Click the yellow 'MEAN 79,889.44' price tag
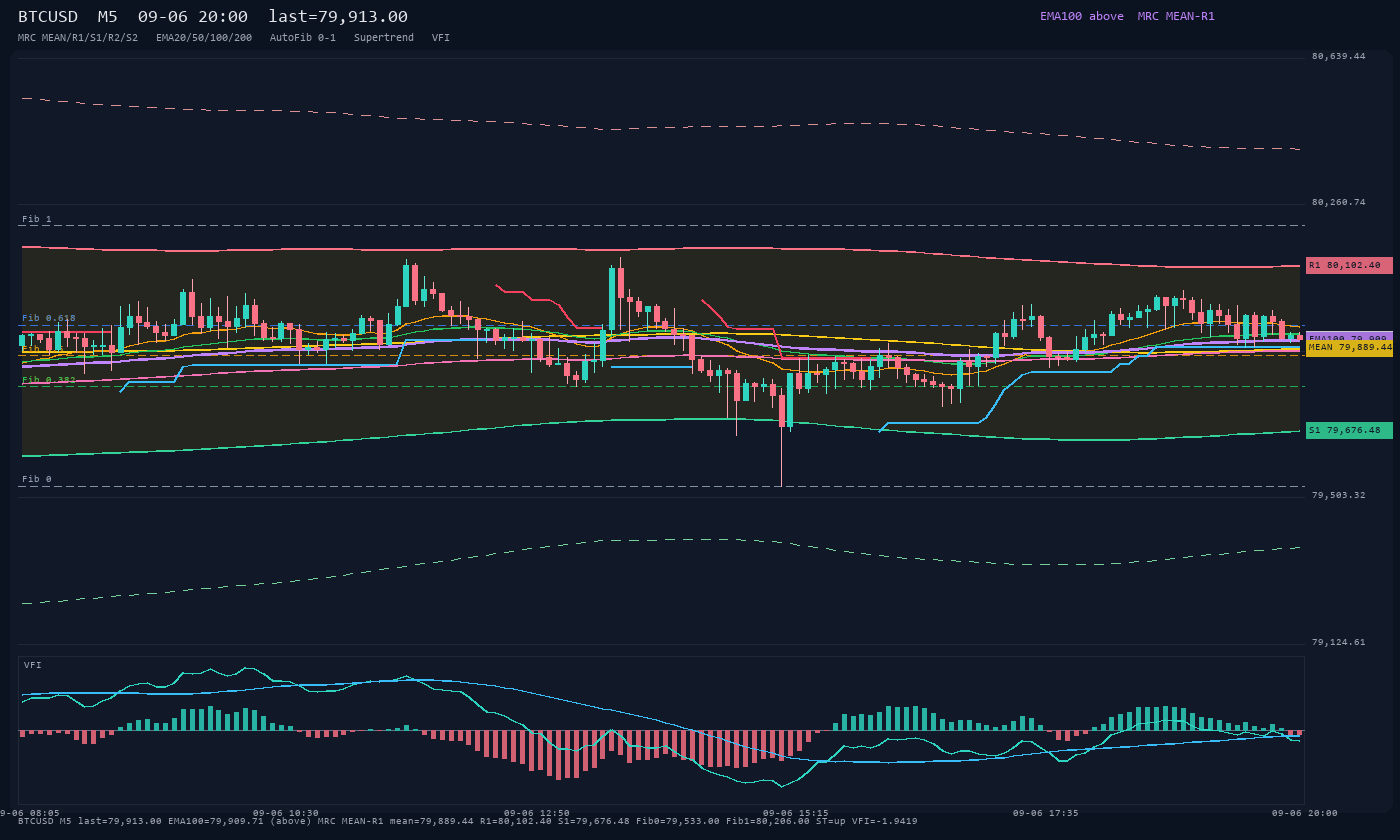Image resolution: width=1400 pixels, height=840 pixels. click(1349, 347)
